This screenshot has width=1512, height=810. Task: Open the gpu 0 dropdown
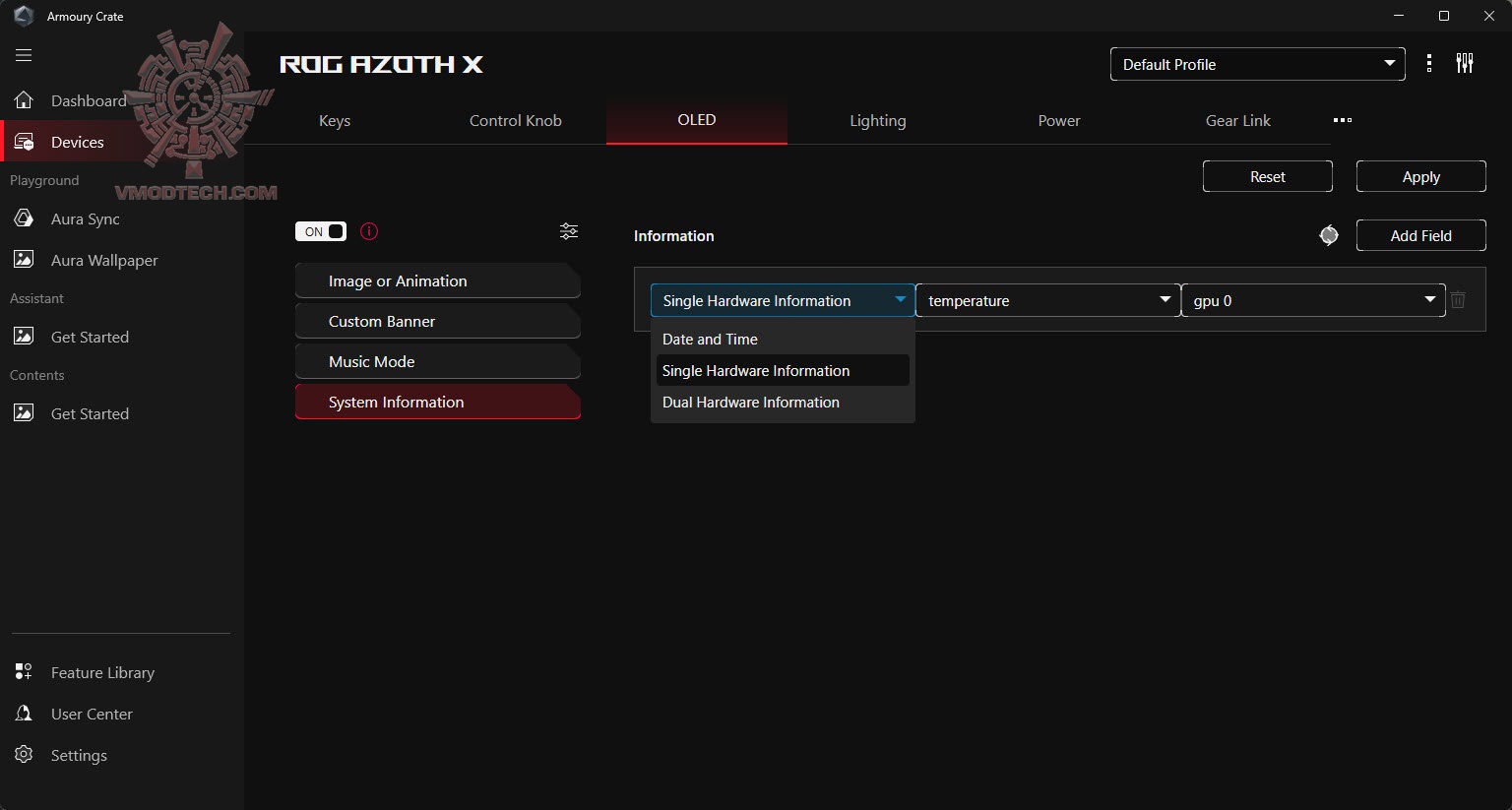click(1313, 300)
